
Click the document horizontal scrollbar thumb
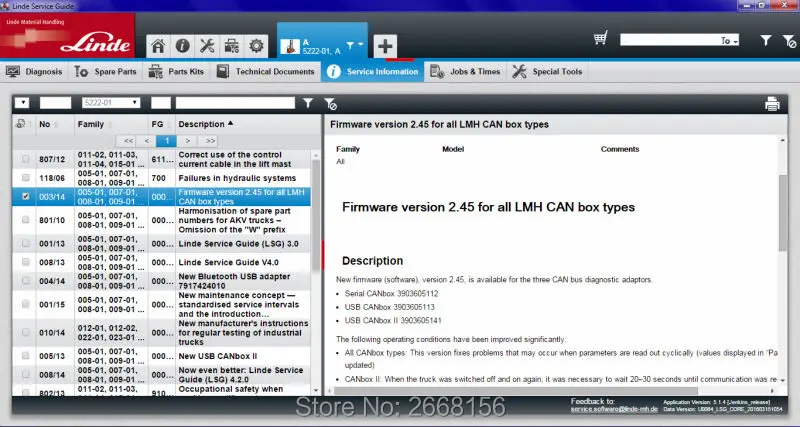tap(515, 391)
